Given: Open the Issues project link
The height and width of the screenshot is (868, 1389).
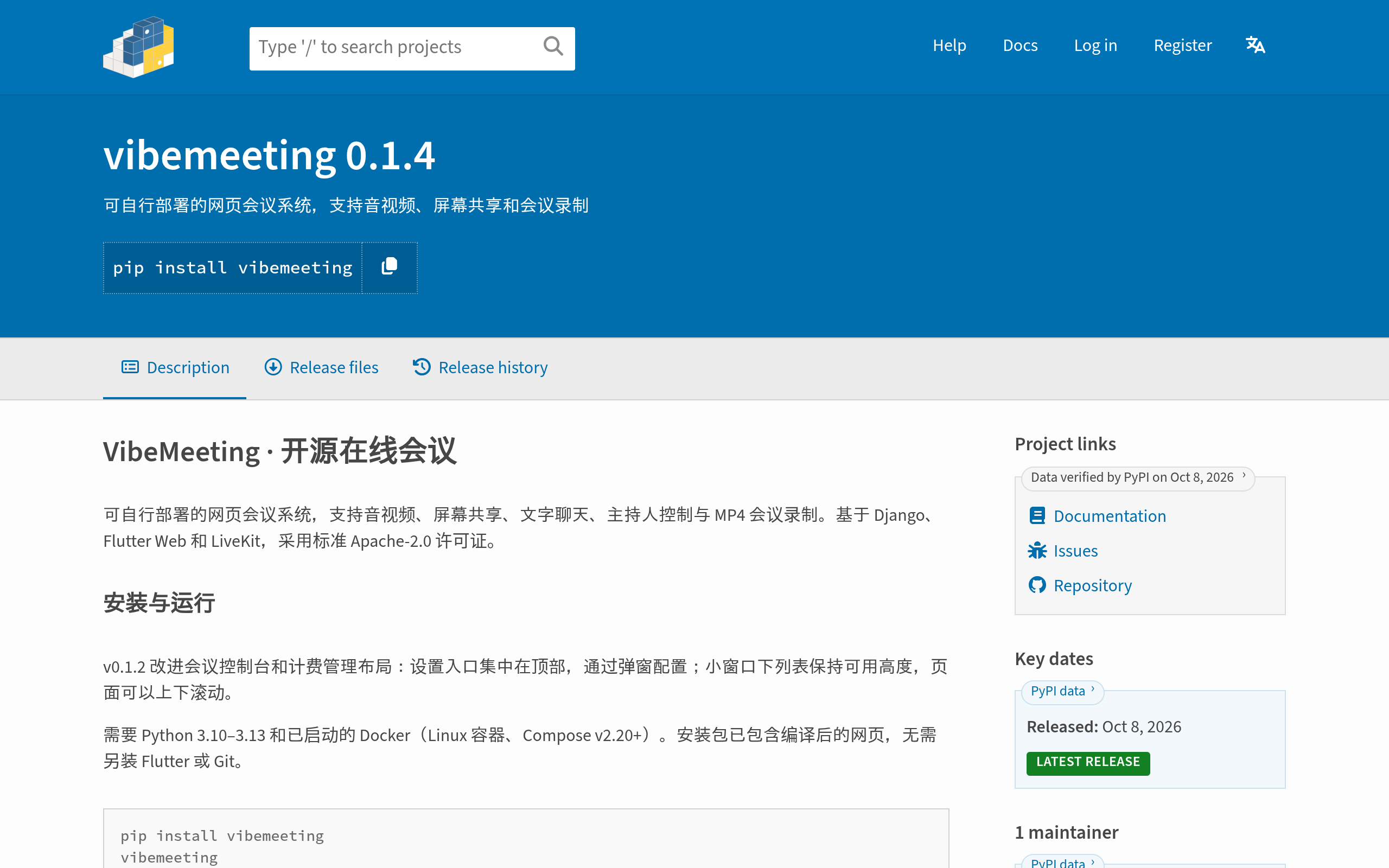Looking at the screenshot, I should point(1075,551).
